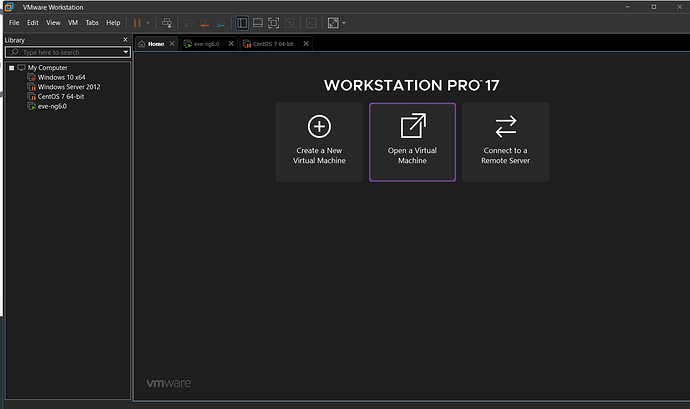Open the File menu
Screen dimensions: 690x409
[x=14, y=22]
